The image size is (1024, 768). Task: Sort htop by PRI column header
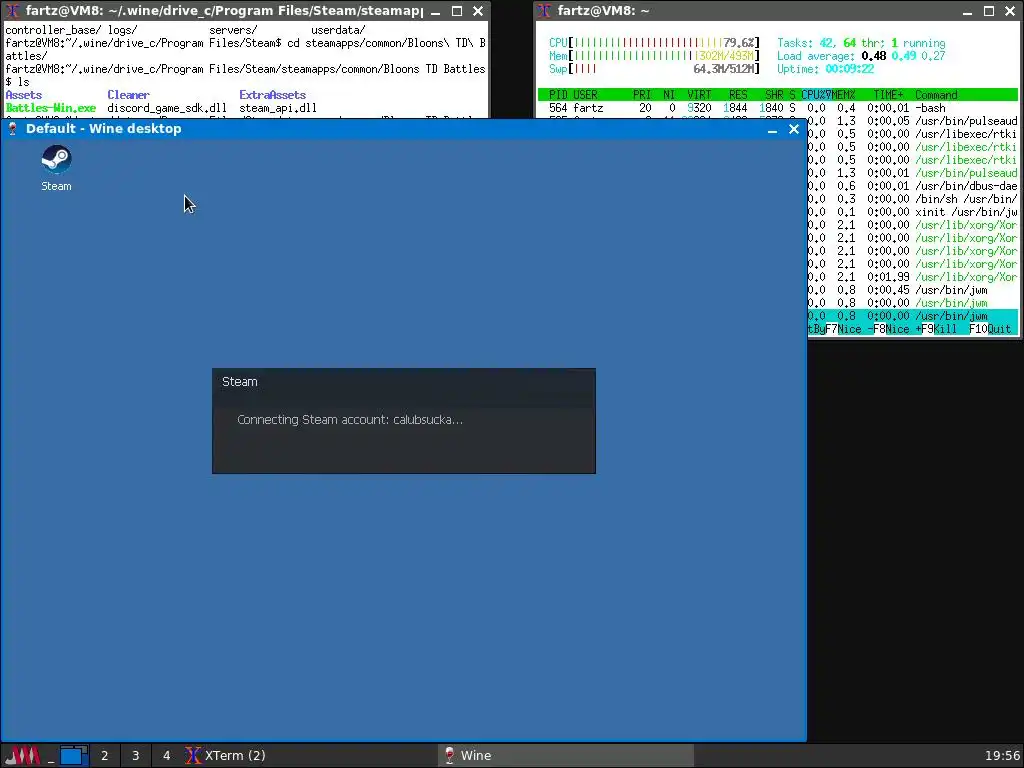[x=642, y=95]
